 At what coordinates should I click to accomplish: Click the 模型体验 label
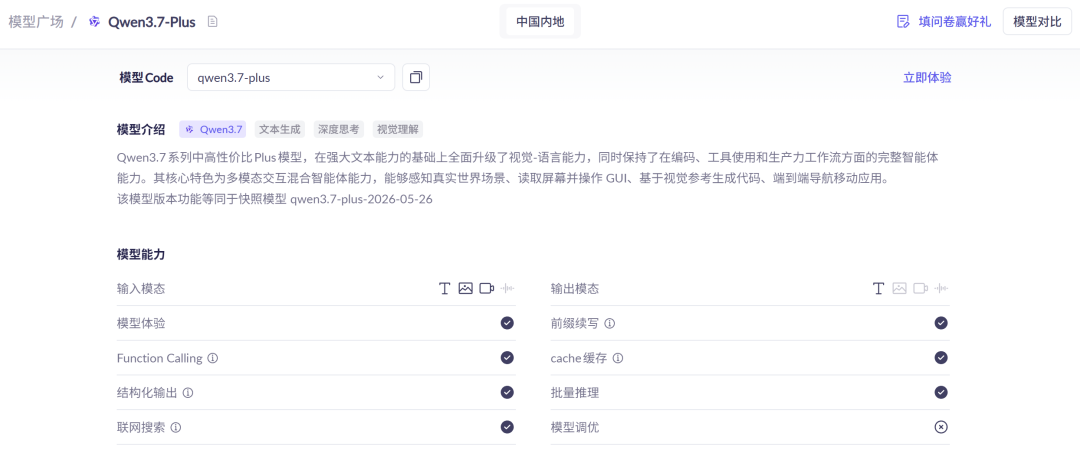click(141, 323)
